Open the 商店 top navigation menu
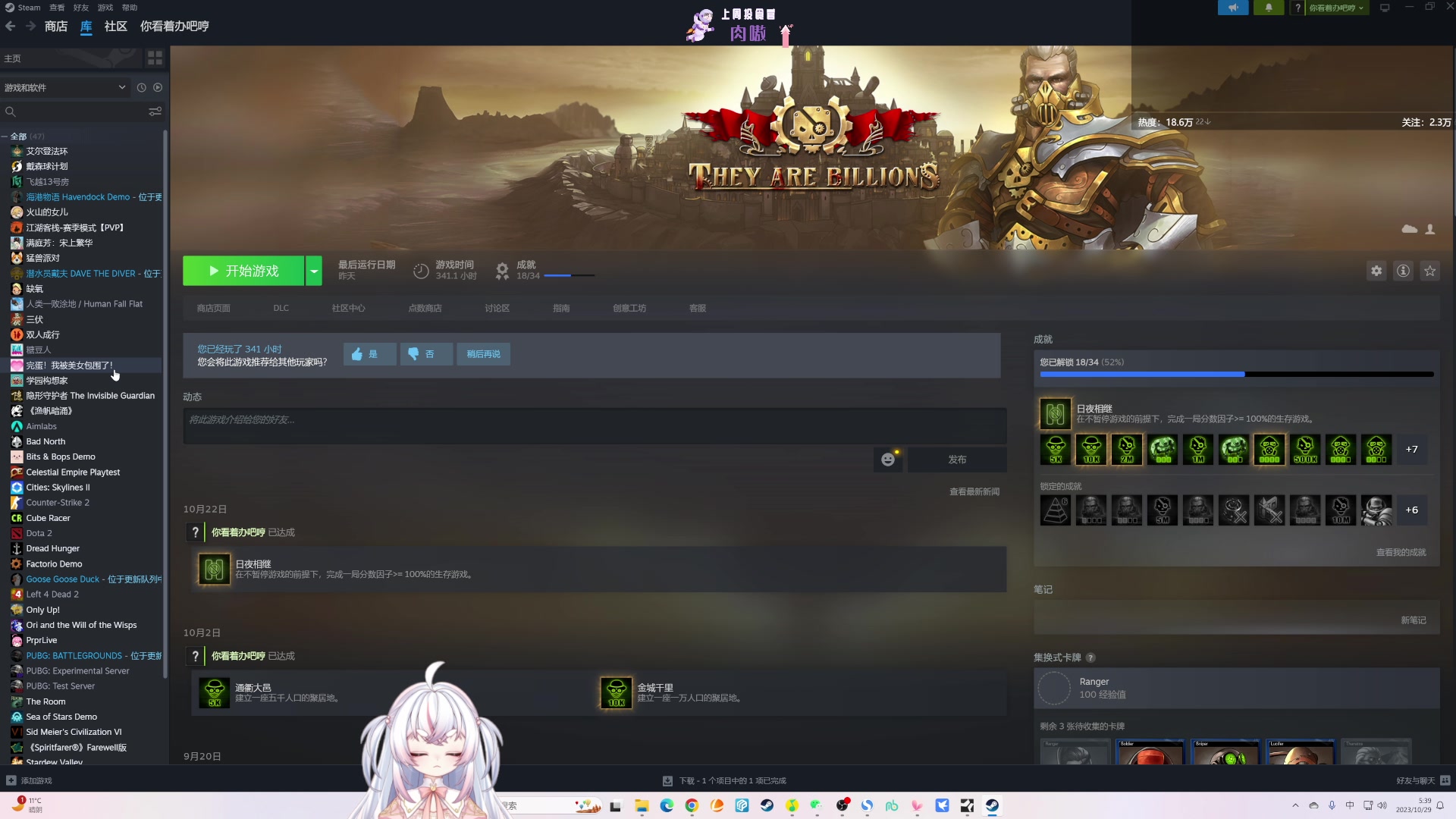The height and width of the screenshot is (819, 1456). (x=56, y=26)
